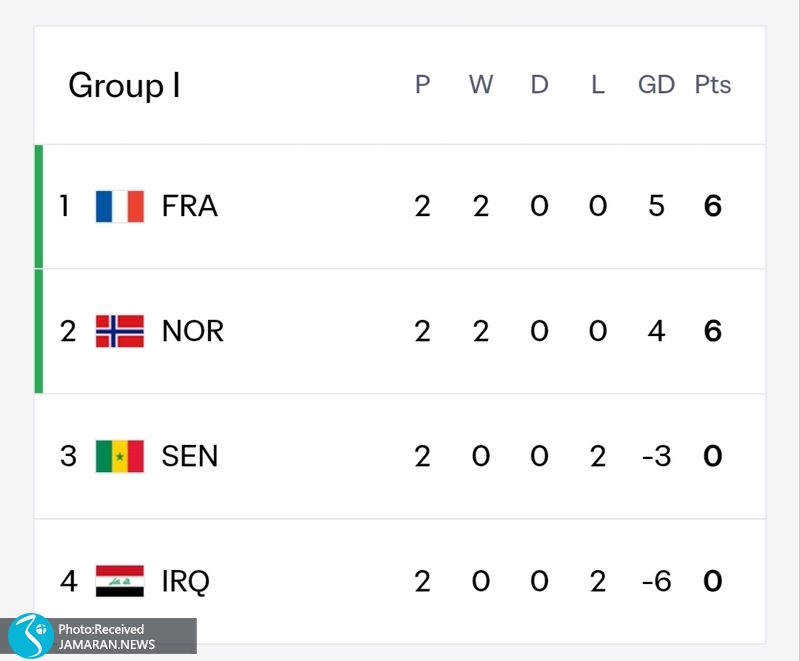
Task: Click the Jamaran teal logo icon
Action: pyautogui.click(x=31, y=635)
